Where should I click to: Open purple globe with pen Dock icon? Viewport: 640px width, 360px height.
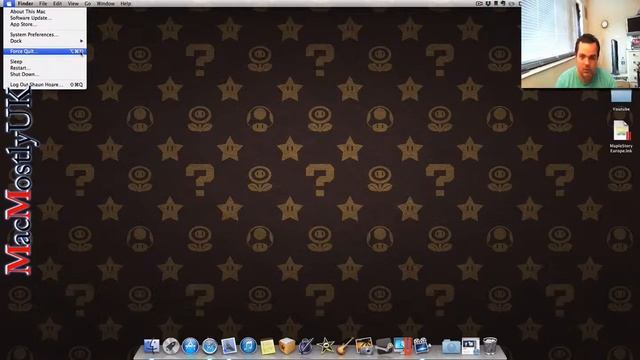[306, 346]
